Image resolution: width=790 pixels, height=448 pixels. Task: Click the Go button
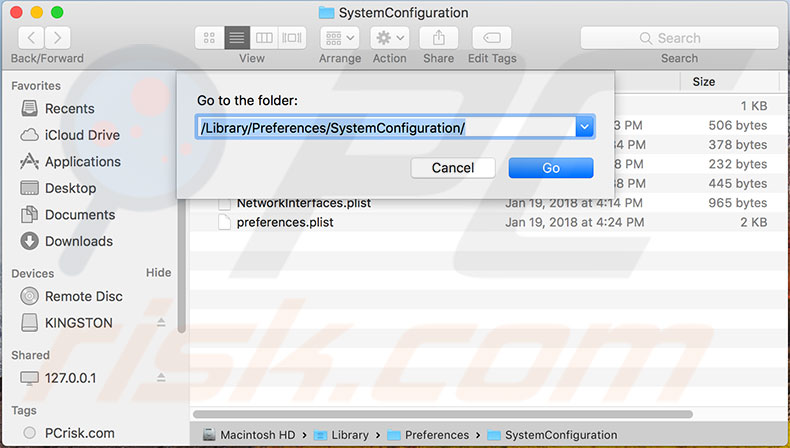pos(551,168)
